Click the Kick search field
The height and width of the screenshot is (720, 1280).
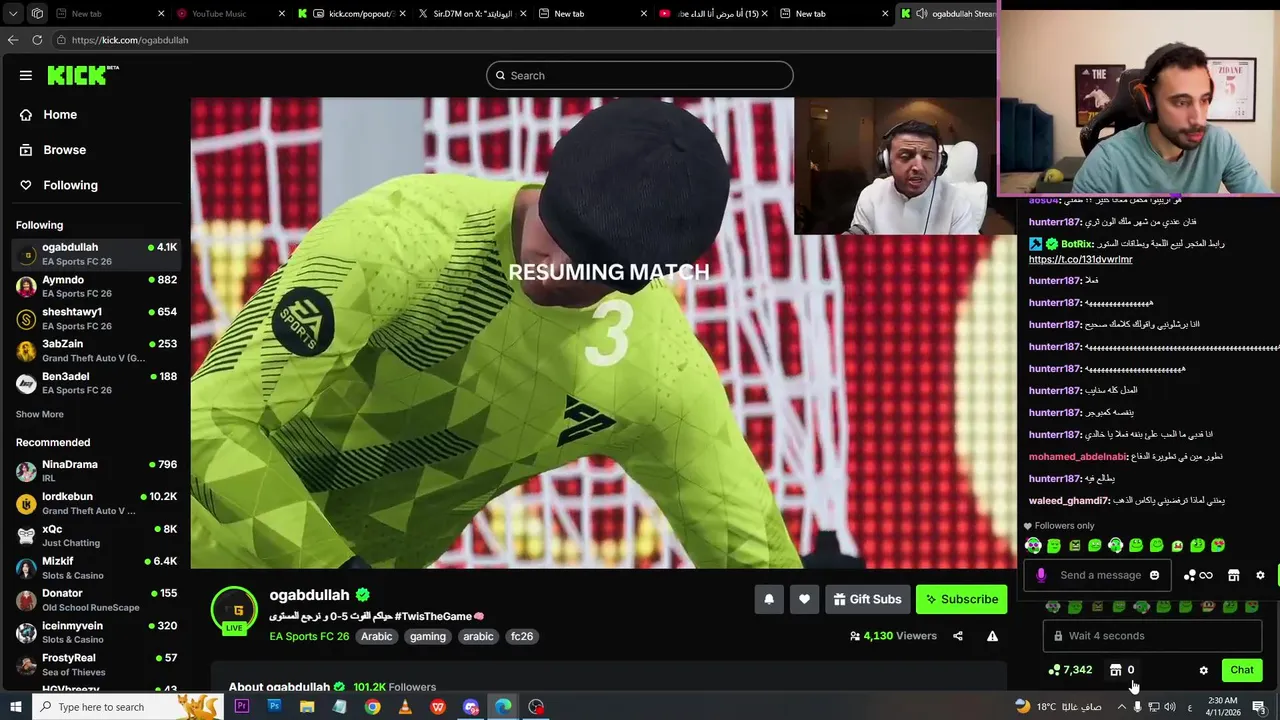[x=640, y=75]
